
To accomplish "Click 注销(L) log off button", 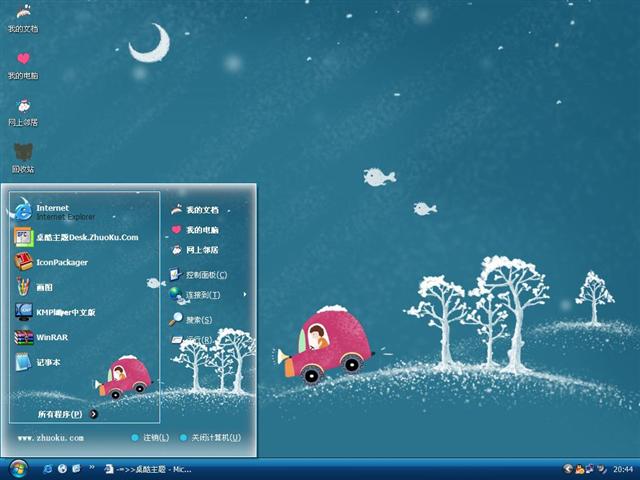I will point(150,438).
